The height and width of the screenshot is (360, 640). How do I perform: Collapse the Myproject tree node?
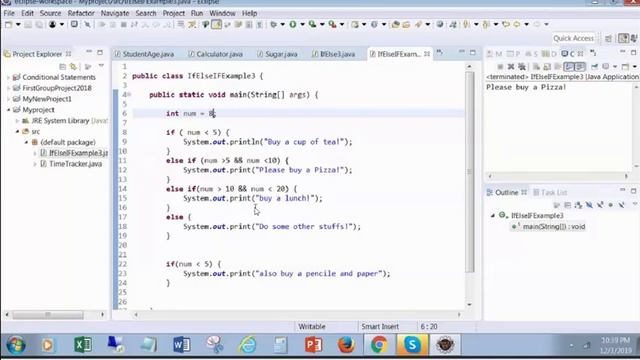point(8,110)
